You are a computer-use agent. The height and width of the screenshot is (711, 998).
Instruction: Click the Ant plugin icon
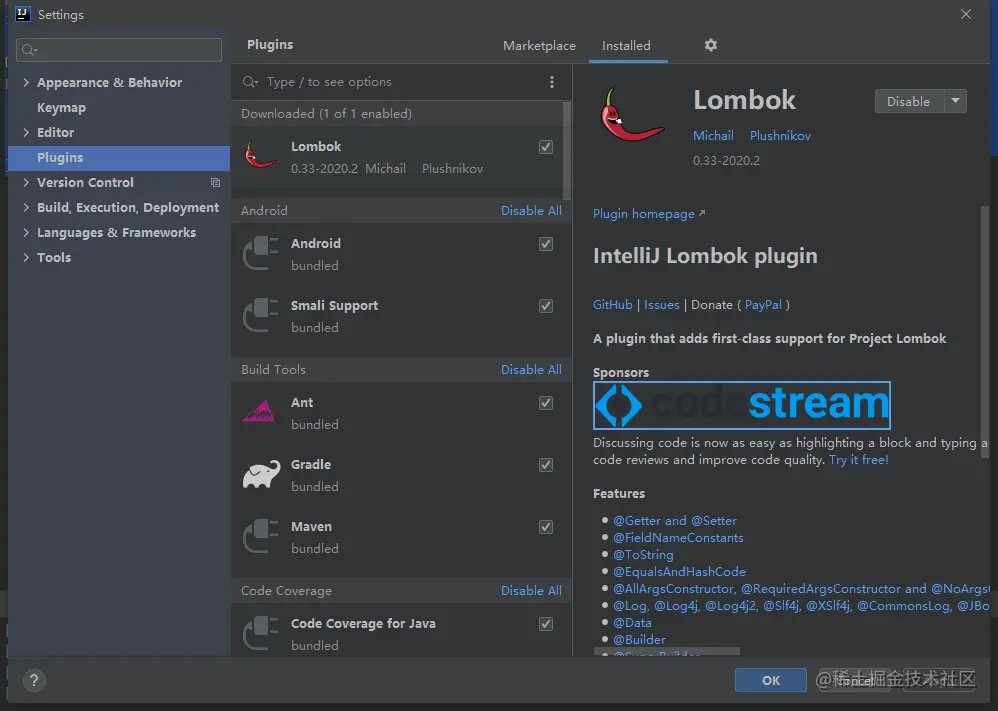pos(259,412)
